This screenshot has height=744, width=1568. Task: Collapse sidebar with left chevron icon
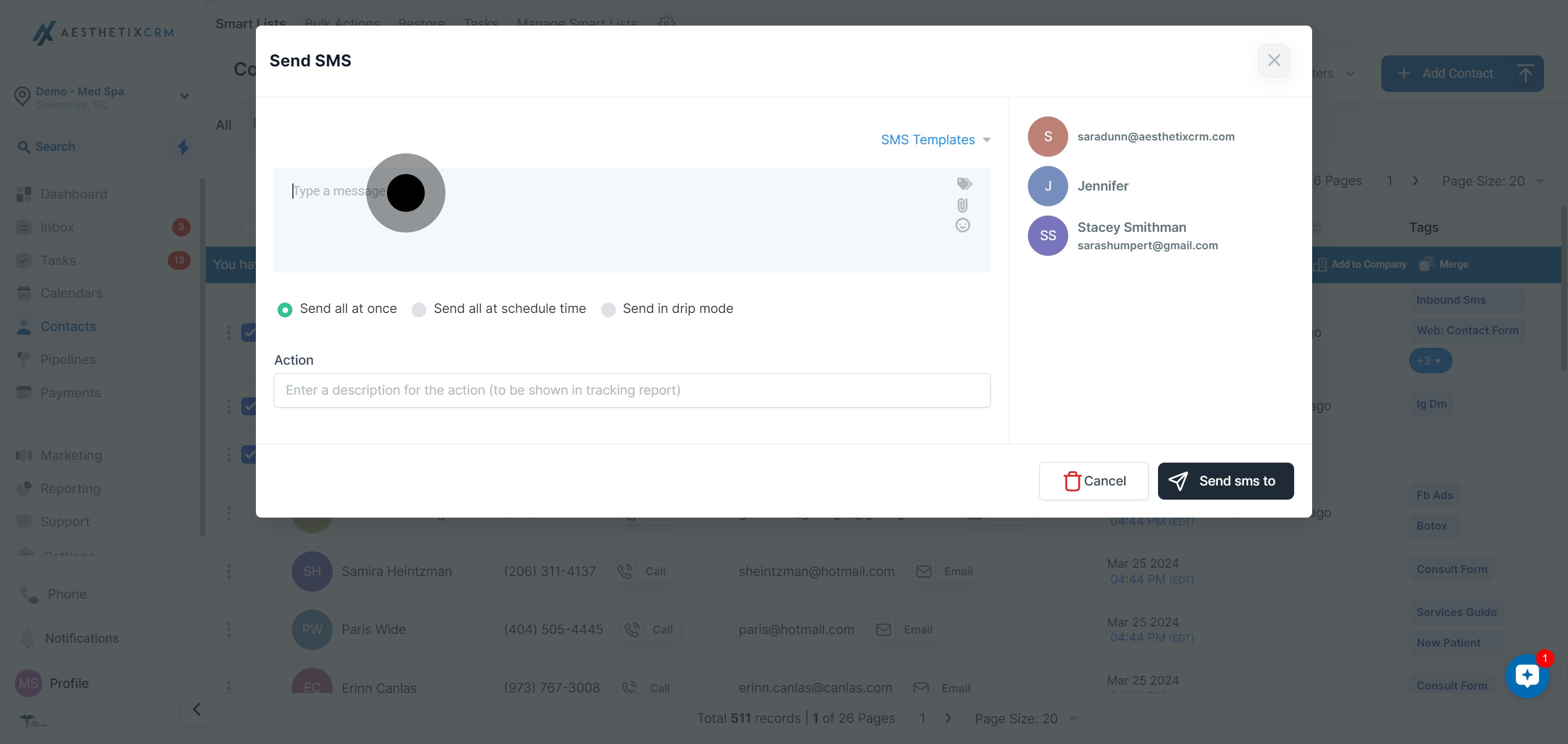pyautogui.click(x=197, y=709)
